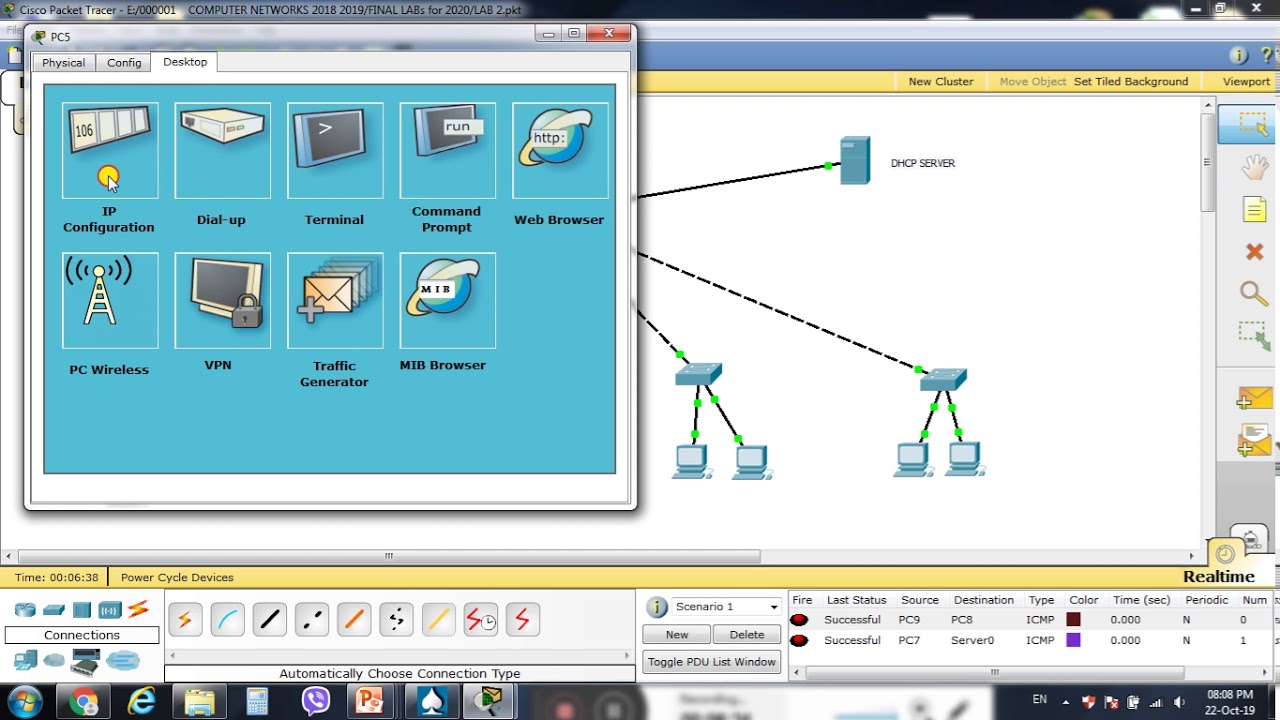Add a Complex PDU envelope

click(1254, 440)
